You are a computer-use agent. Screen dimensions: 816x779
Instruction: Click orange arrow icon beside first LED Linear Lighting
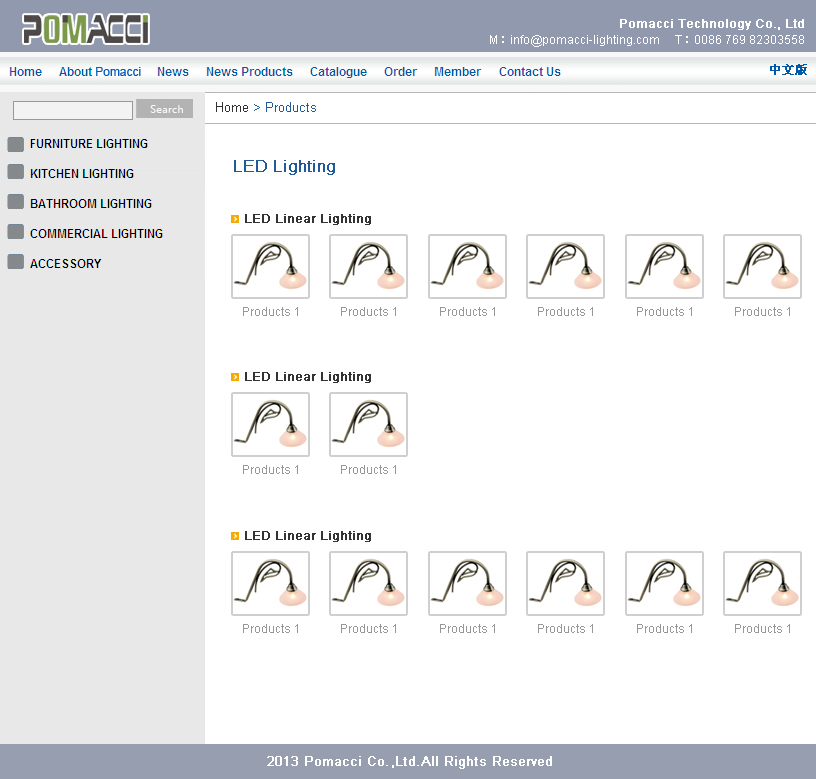point(235,219)
